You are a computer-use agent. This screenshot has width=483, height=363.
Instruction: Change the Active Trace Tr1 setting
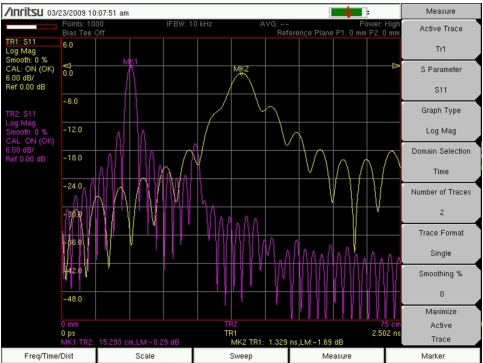(441, 39)
